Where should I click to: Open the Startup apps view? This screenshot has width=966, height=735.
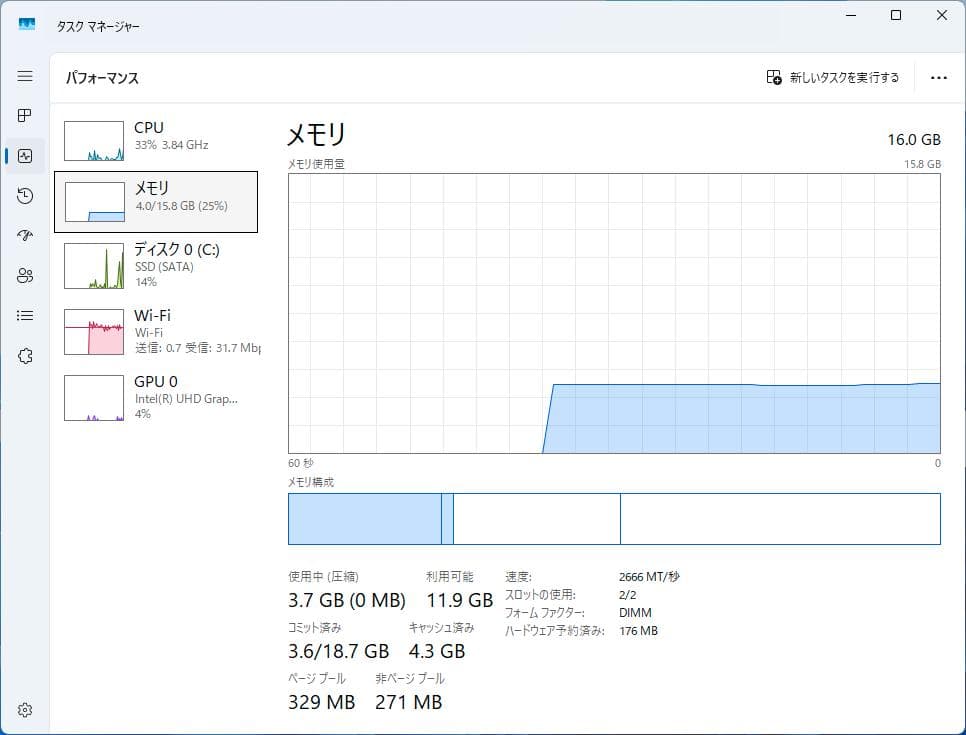click(24, 235)
